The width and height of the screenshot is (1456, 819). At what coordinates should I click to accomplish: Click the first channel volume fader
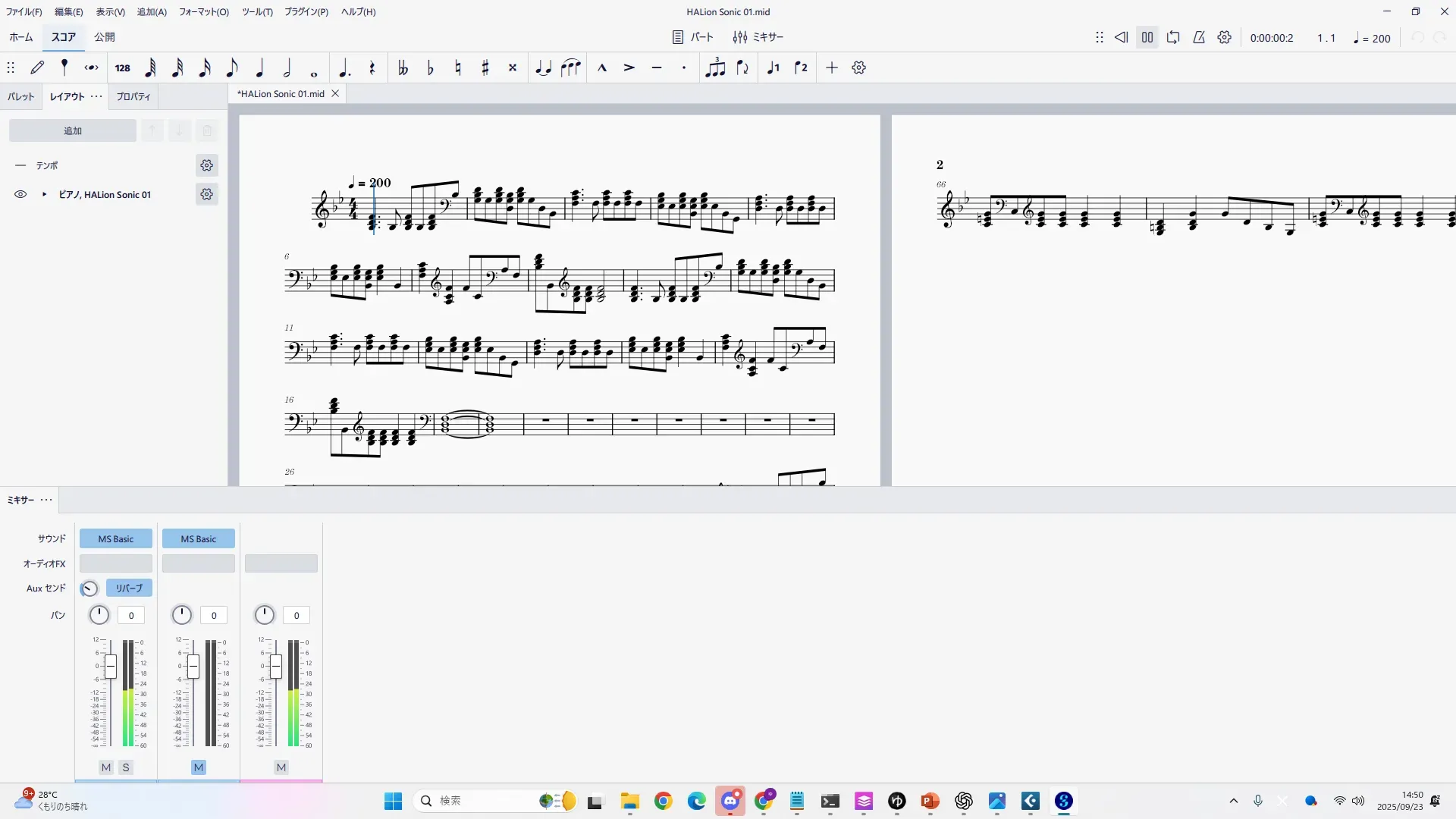[111, 667]
